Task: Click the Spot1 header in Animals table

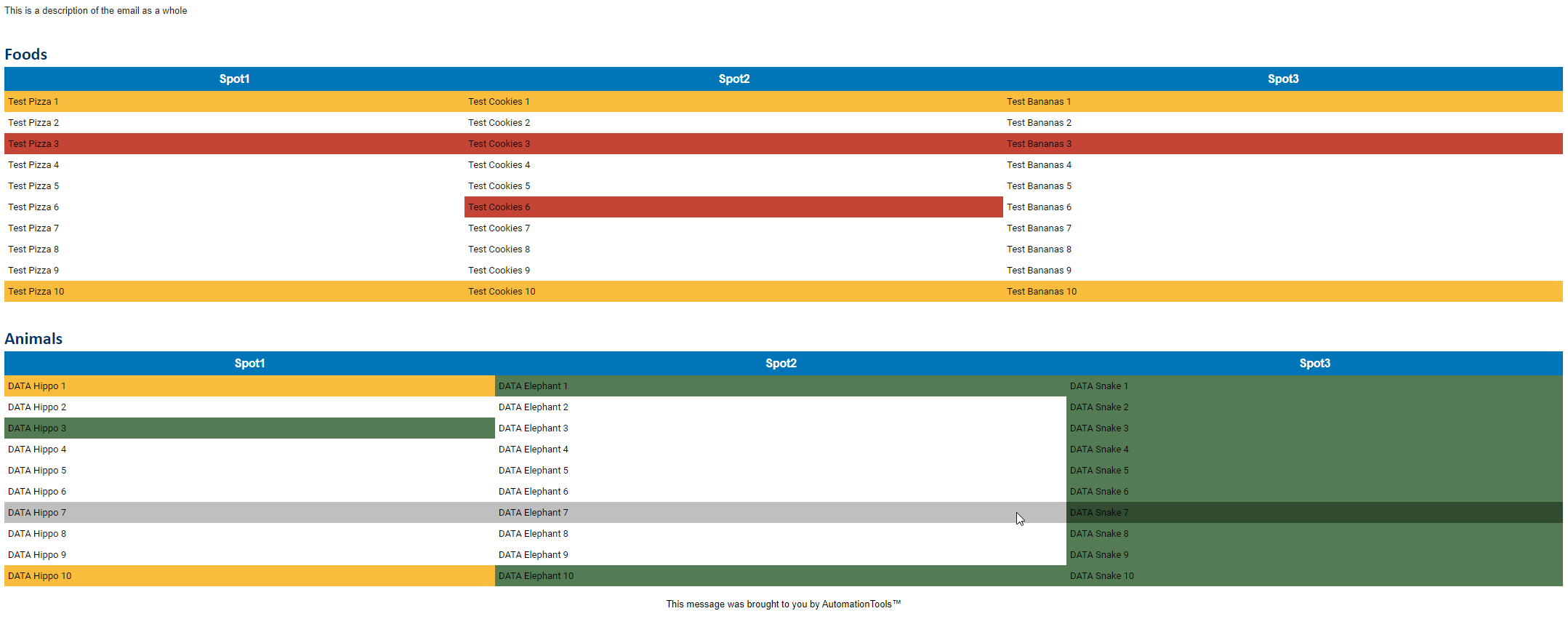Action: (249, 364)
